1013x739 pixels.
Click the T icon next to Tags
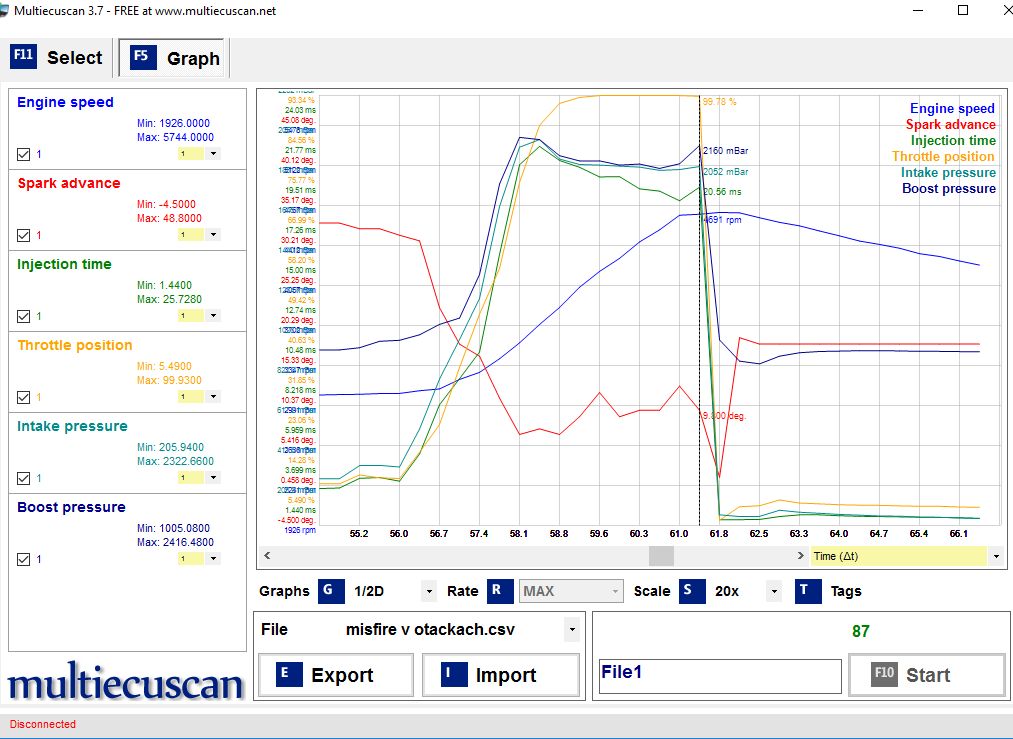coord(807,591)
